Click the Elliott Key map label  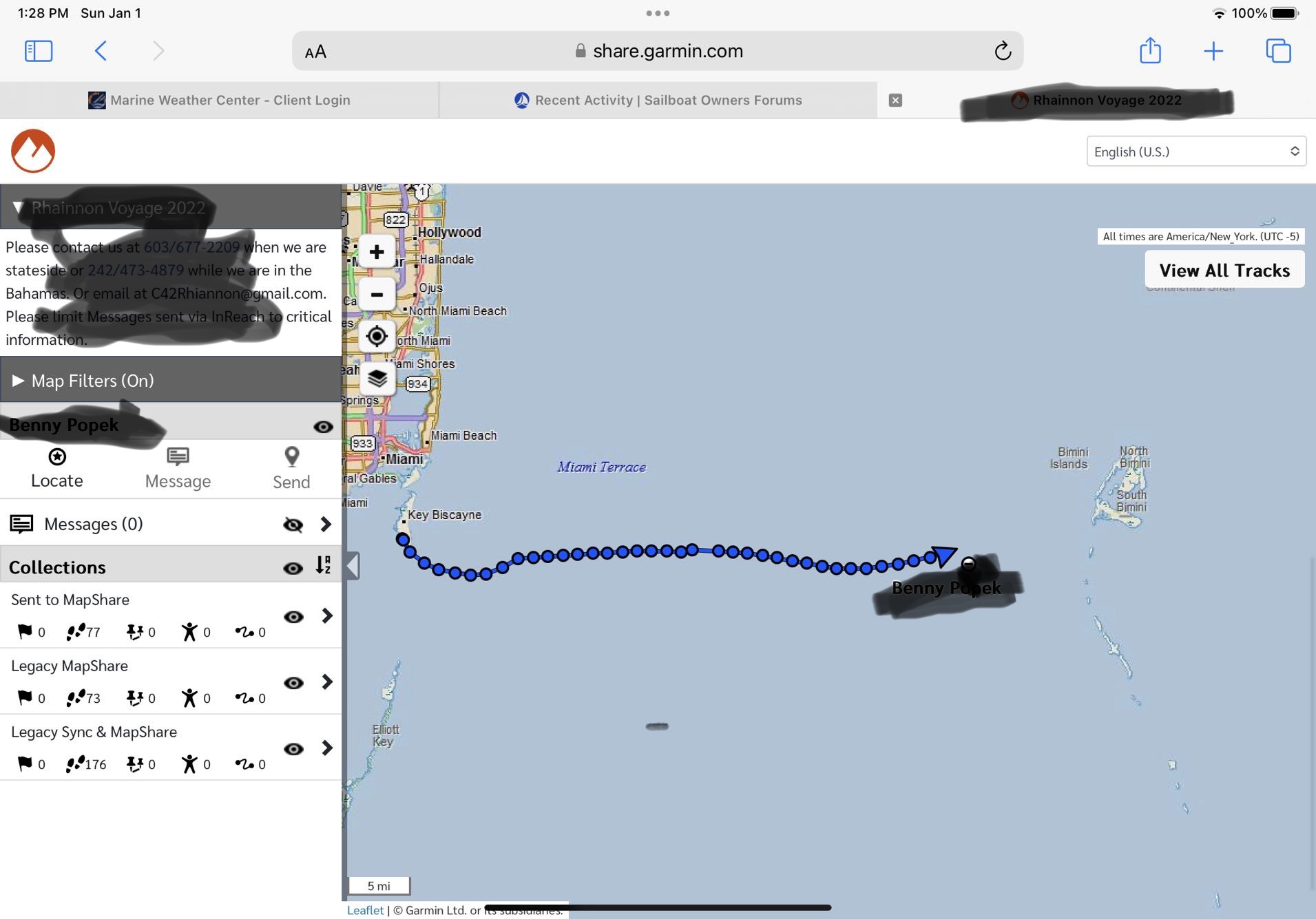(x=385, y=735)
